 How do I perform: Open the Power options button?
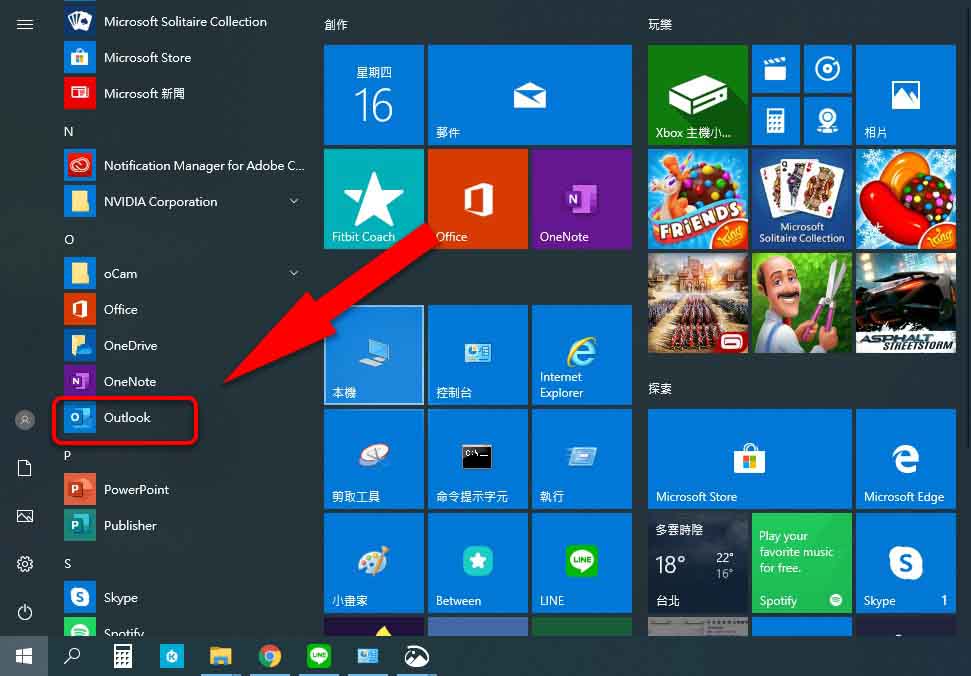(x=25, y=612)
